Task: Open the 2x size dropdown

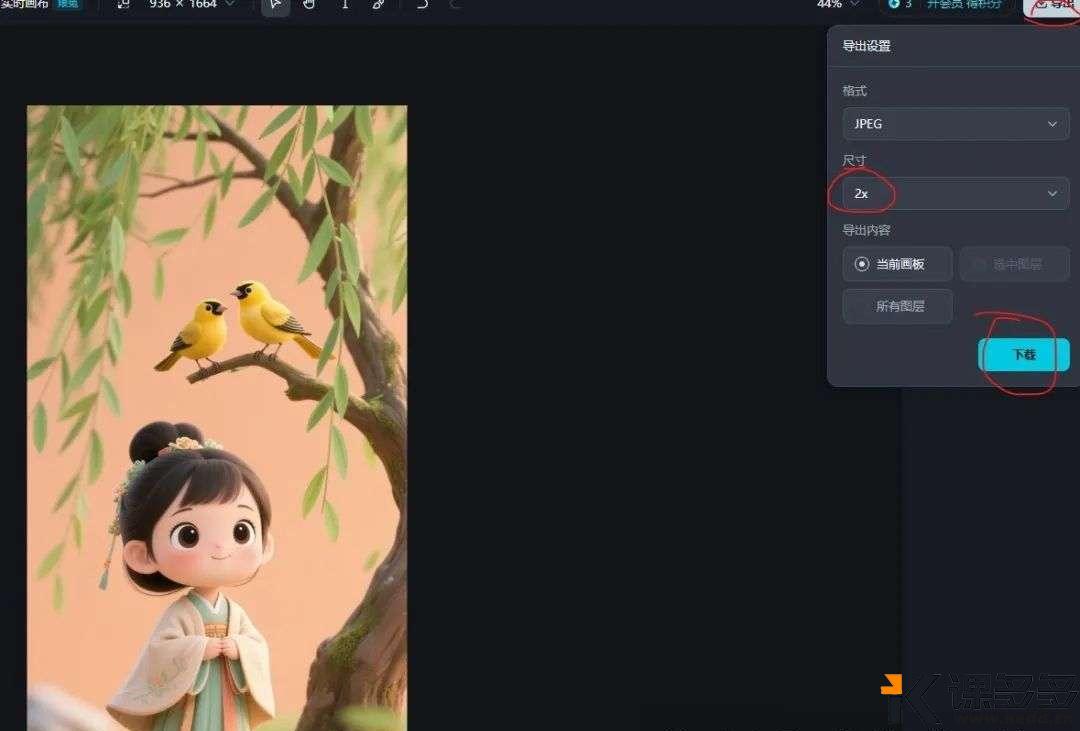Action: click(x=952, y=193)
